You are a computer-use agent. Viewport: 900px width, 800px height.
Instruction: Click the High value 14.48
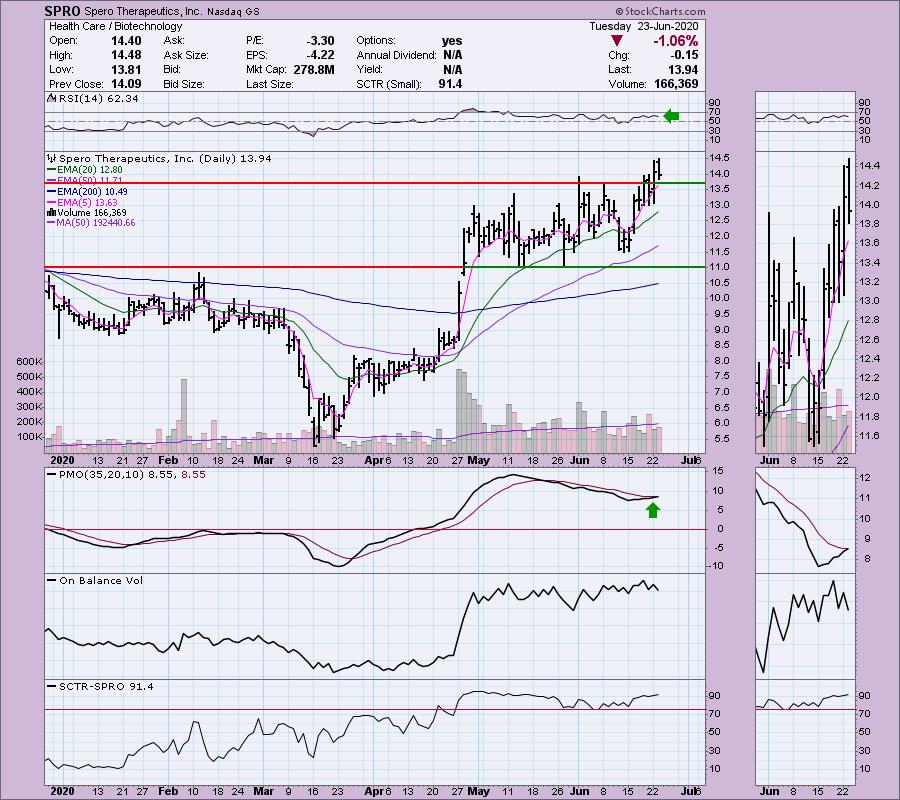coord(126,55)
